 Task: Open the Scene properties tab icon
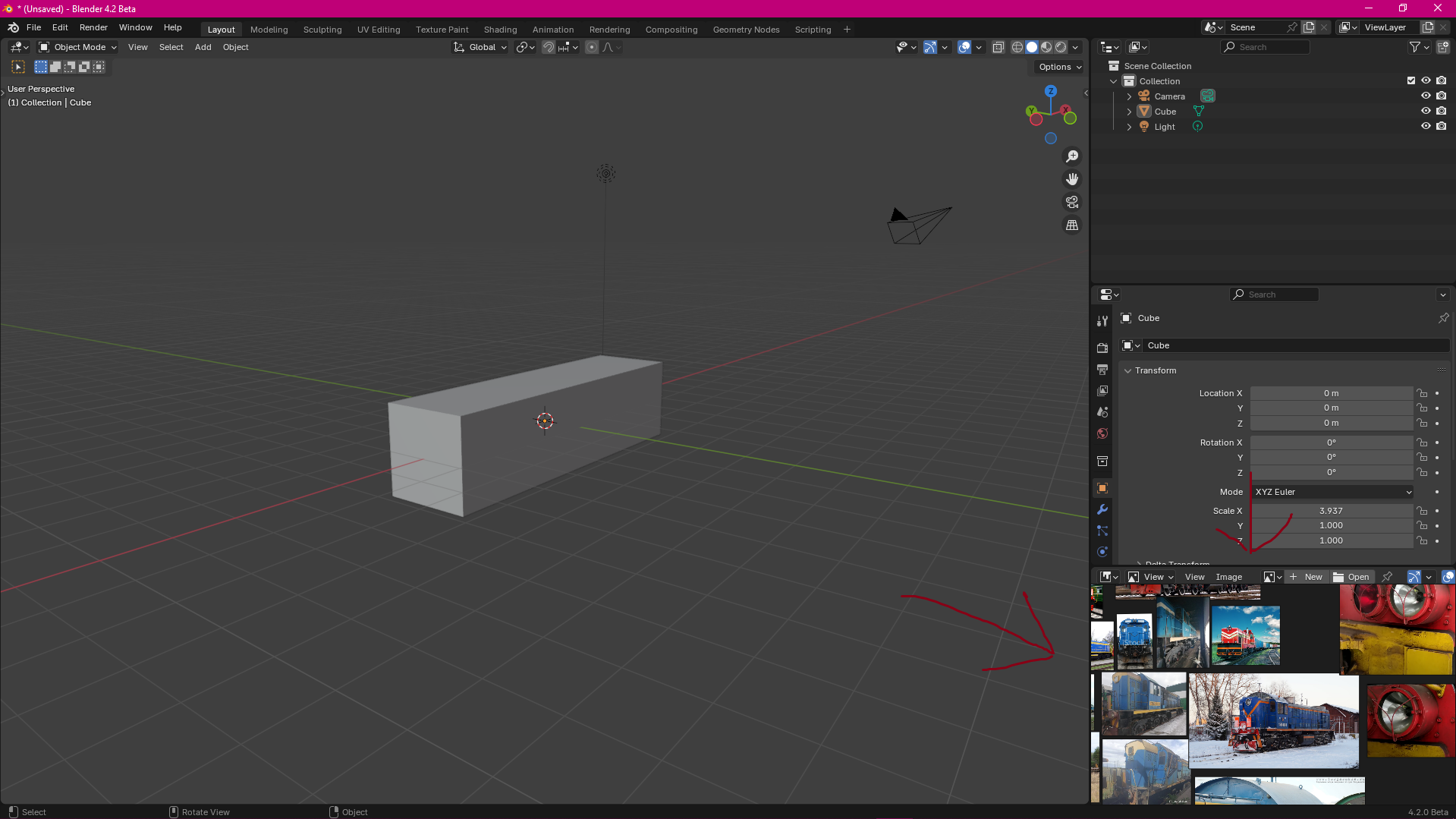click(x=1102, y=412)
